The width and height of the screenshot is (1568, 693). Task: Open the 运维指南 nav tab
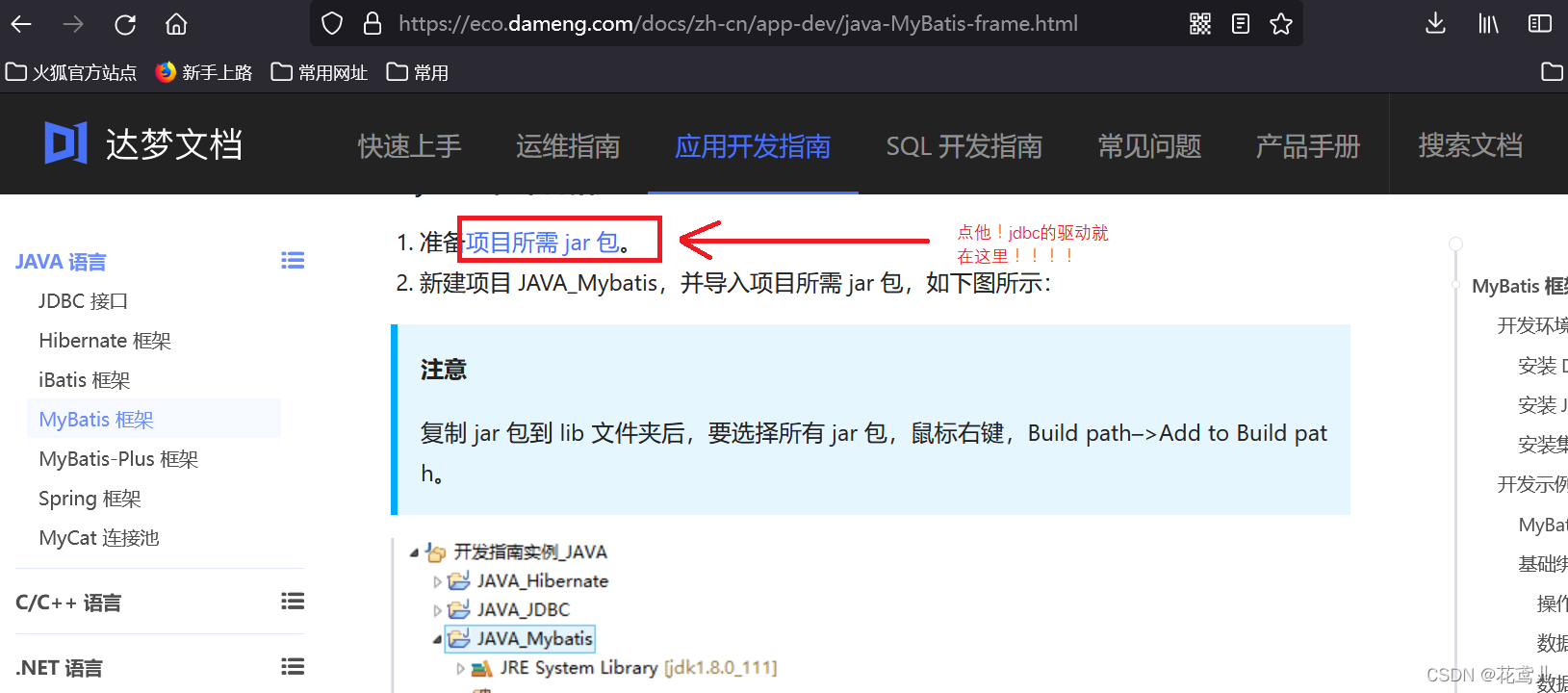pyautogui.click(x=568, y=146)
